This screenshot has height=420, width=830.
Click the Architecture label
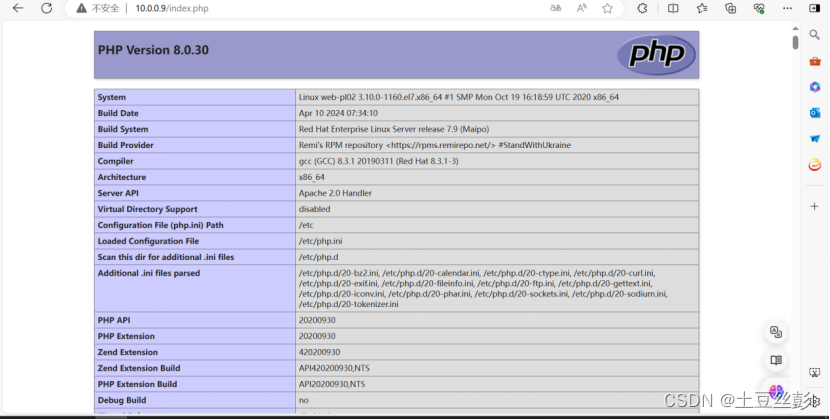[122, 177]
